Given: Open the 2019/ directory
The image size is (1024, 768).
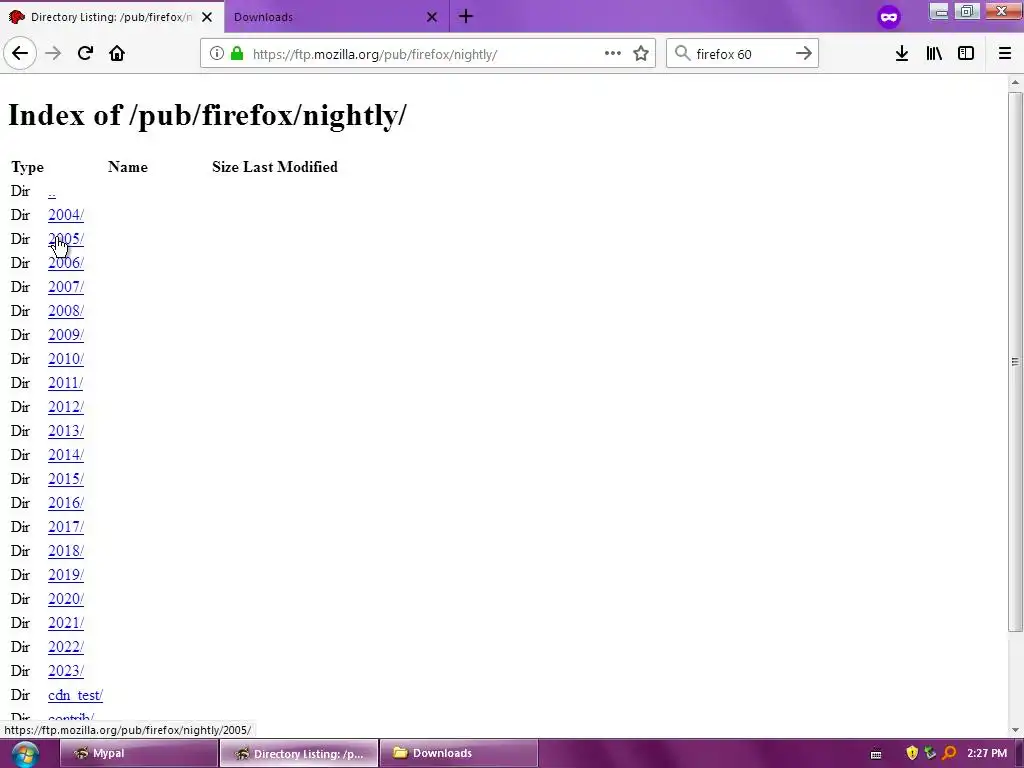Looking at the screenshot, I should (65, 575).
